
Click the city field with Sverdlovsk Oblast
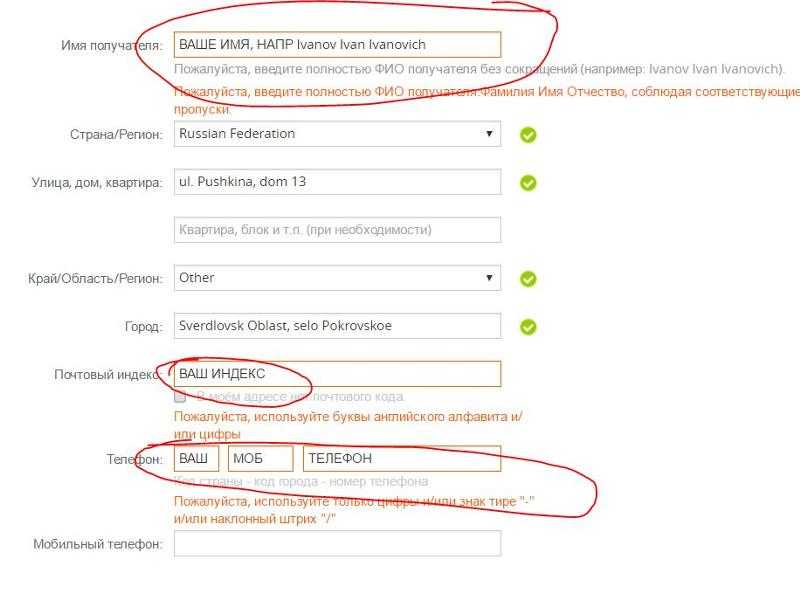[x=337, y=326]
